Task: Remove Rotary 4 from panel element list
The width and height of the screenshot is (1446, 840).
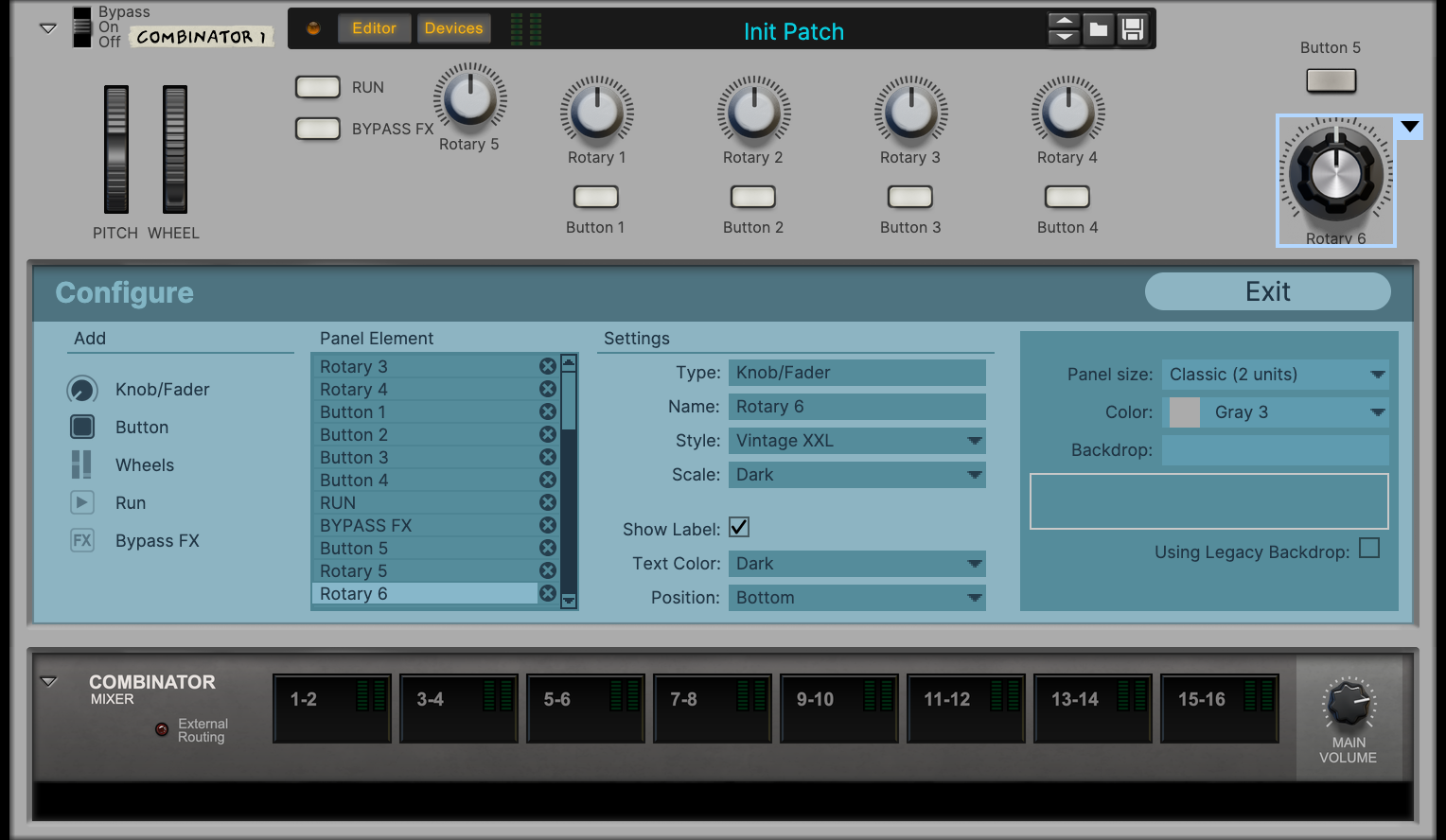Action: [x=547, y=389]
